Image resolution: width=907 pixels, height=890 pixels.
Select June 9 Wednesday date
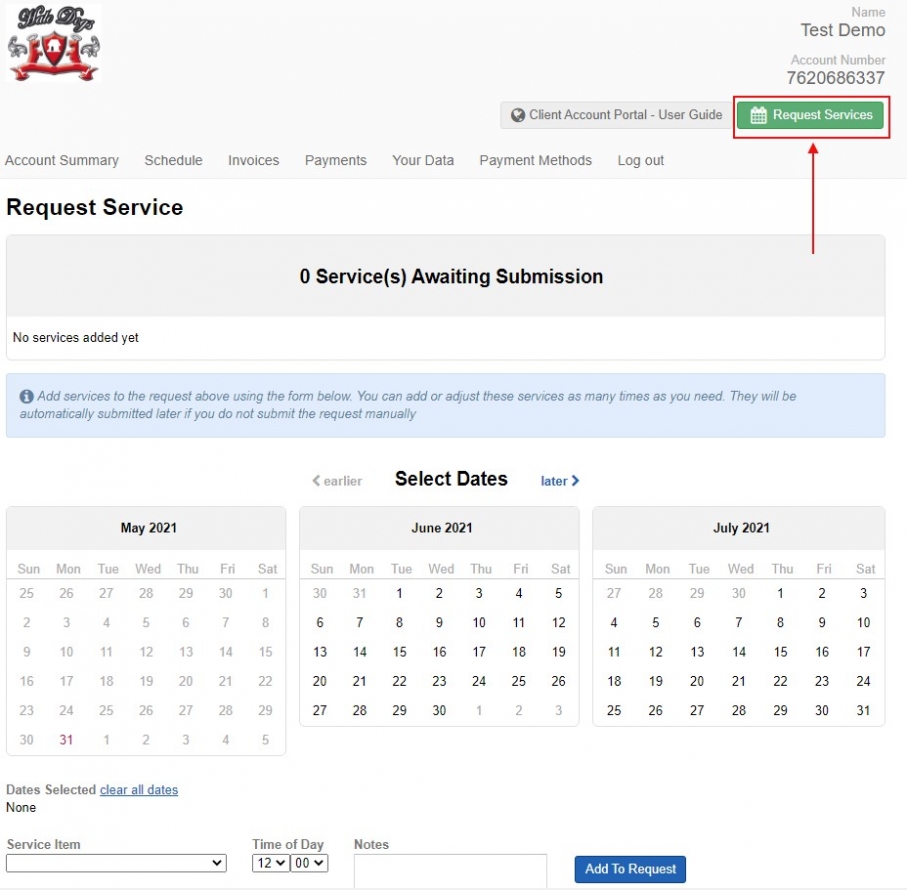[x=439, y=623]
